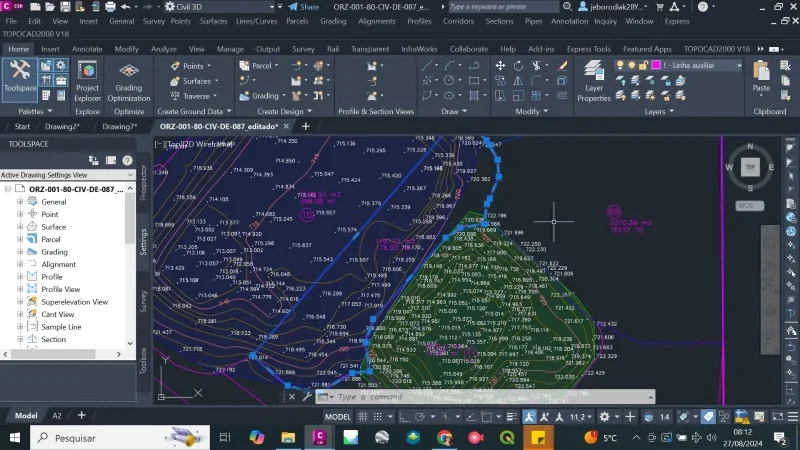Click the magenta layer color swatch
Screen dimensions: 800x450
pos(656,65)
